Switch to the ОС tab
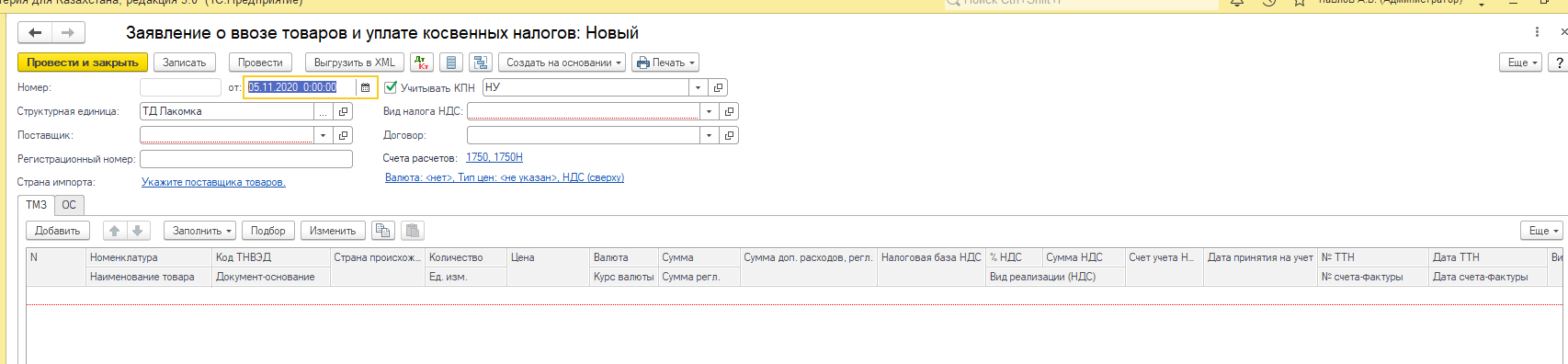This screenshot has width=1568, height=364. pos(69,205)
